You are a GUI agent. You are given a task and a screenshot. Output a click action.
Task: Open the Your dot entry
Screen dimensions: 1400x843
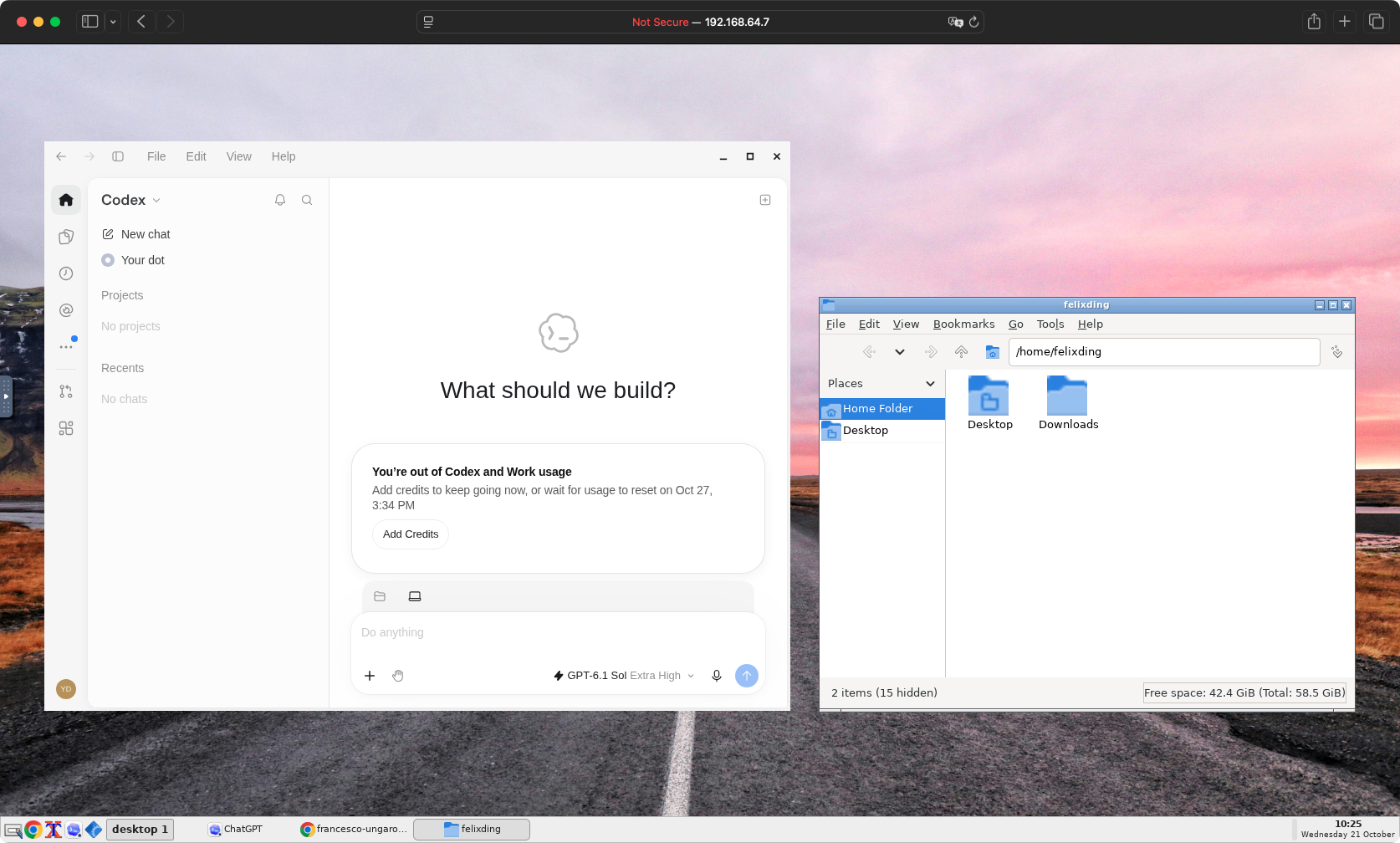pyautogui.click(x=134, y=260)
